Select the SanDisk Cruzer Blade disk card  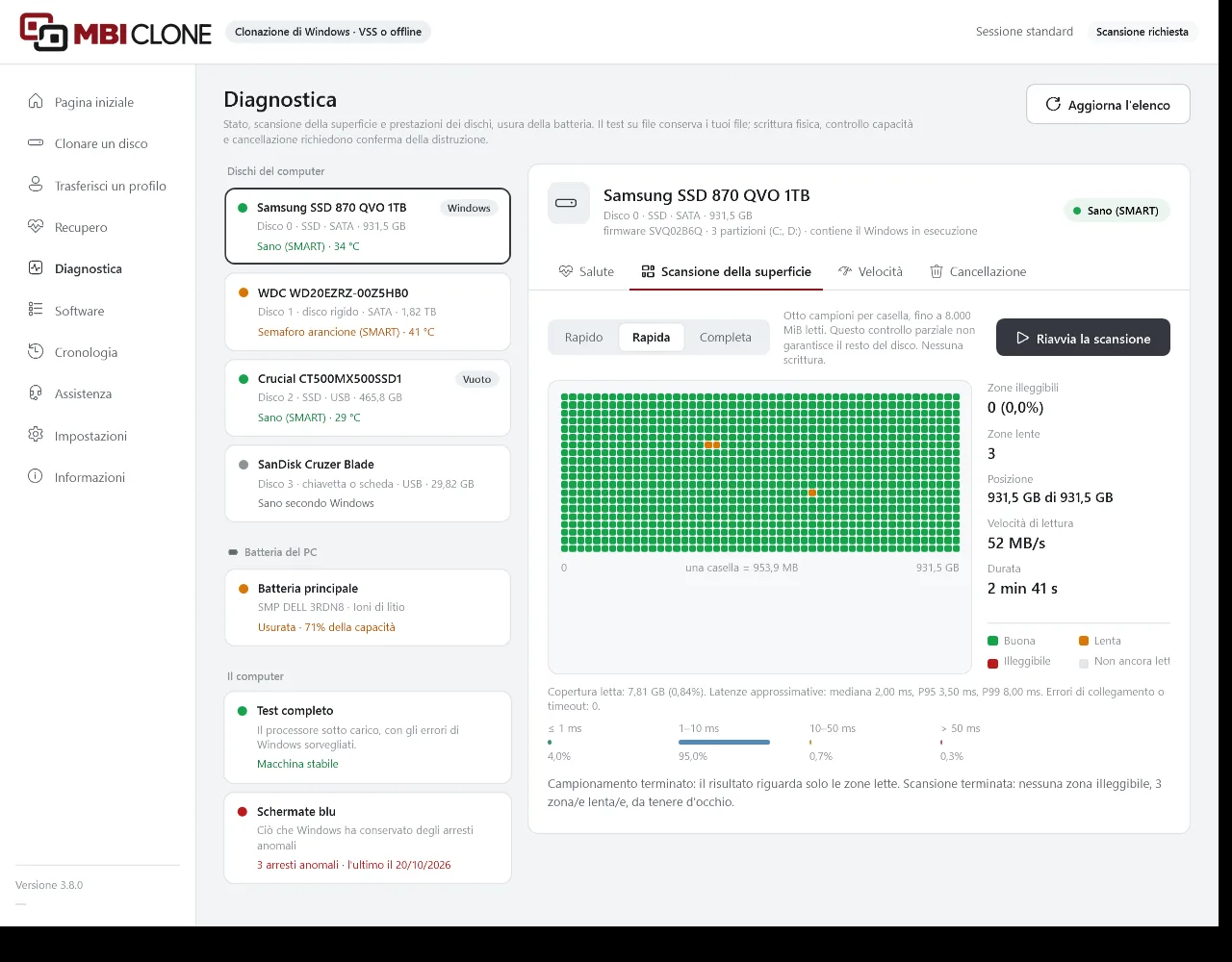[368, 483]
